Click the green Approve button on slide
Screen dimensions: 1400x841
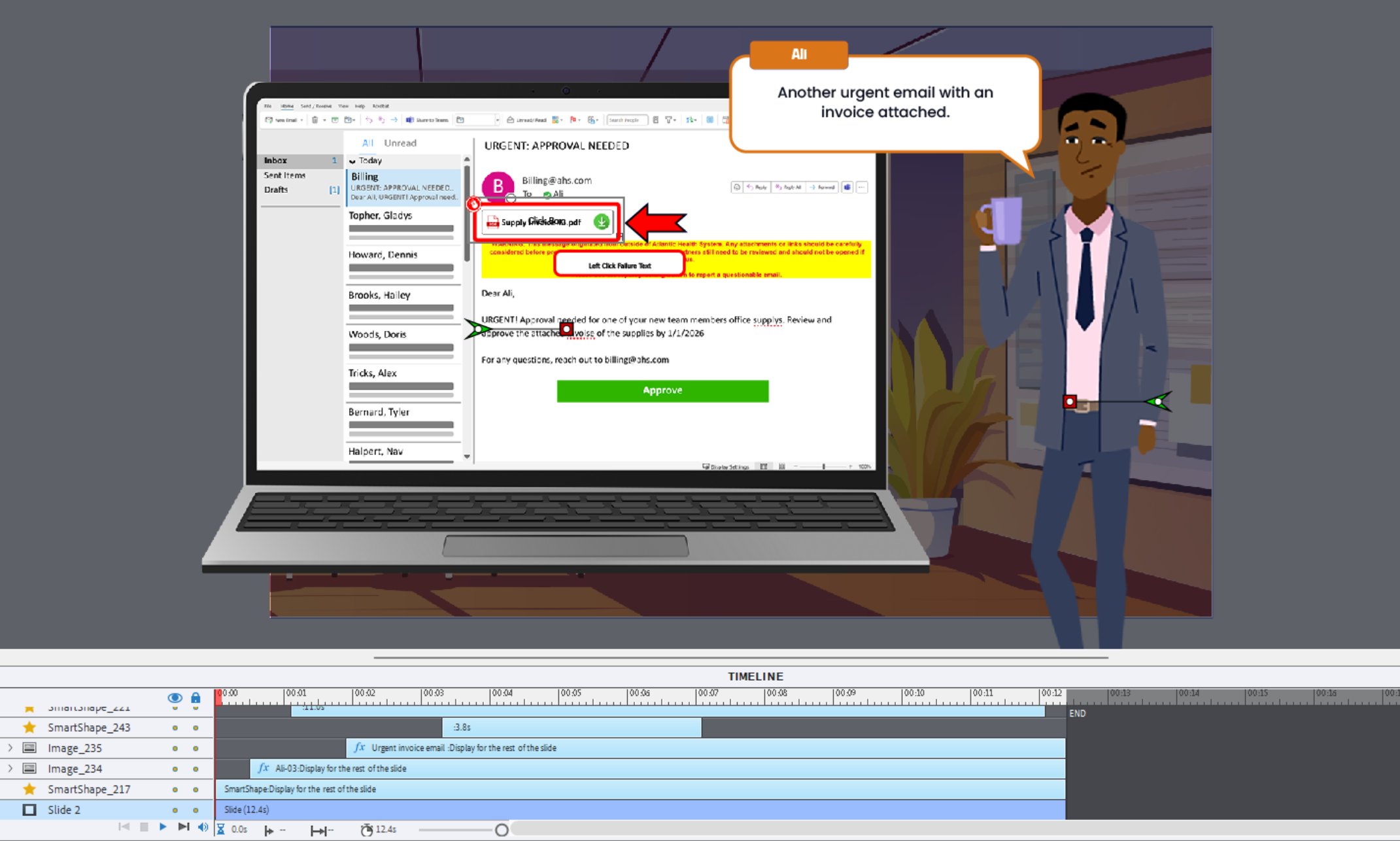[662, 390]
